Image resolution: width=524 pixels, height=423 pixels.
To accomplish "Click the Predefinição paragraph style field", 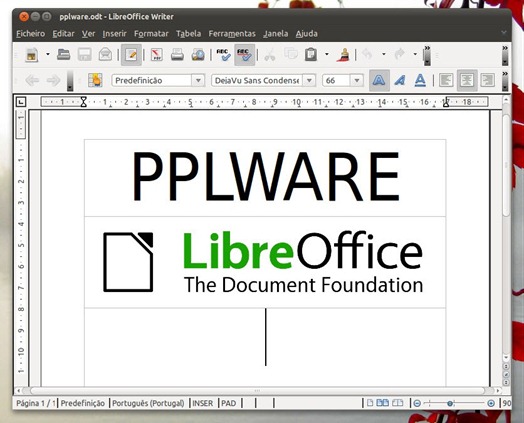I will pyautogui.click(x=151, y=81).
